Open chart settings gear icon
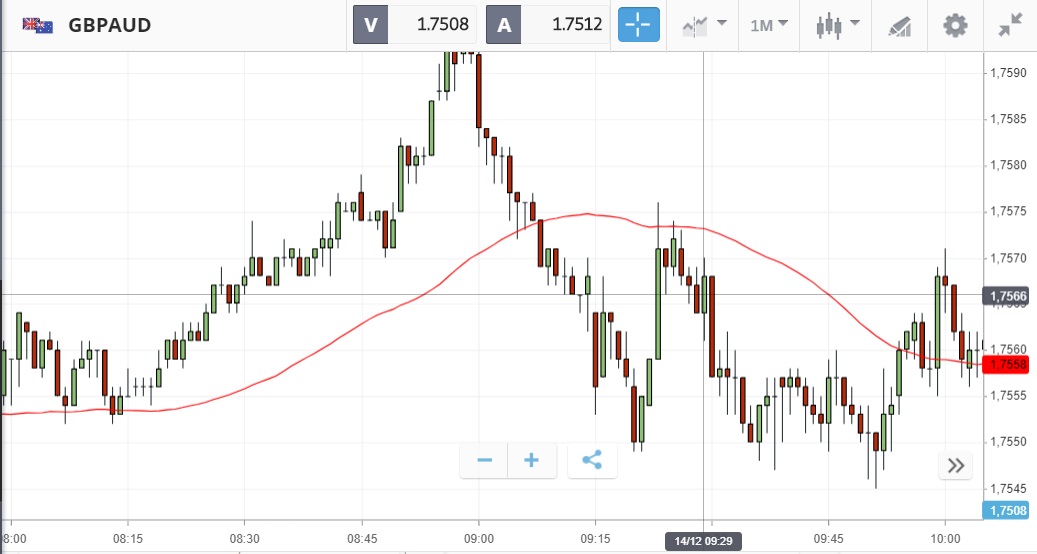Viewport: 1037px width, 554px height. [956, 25]
